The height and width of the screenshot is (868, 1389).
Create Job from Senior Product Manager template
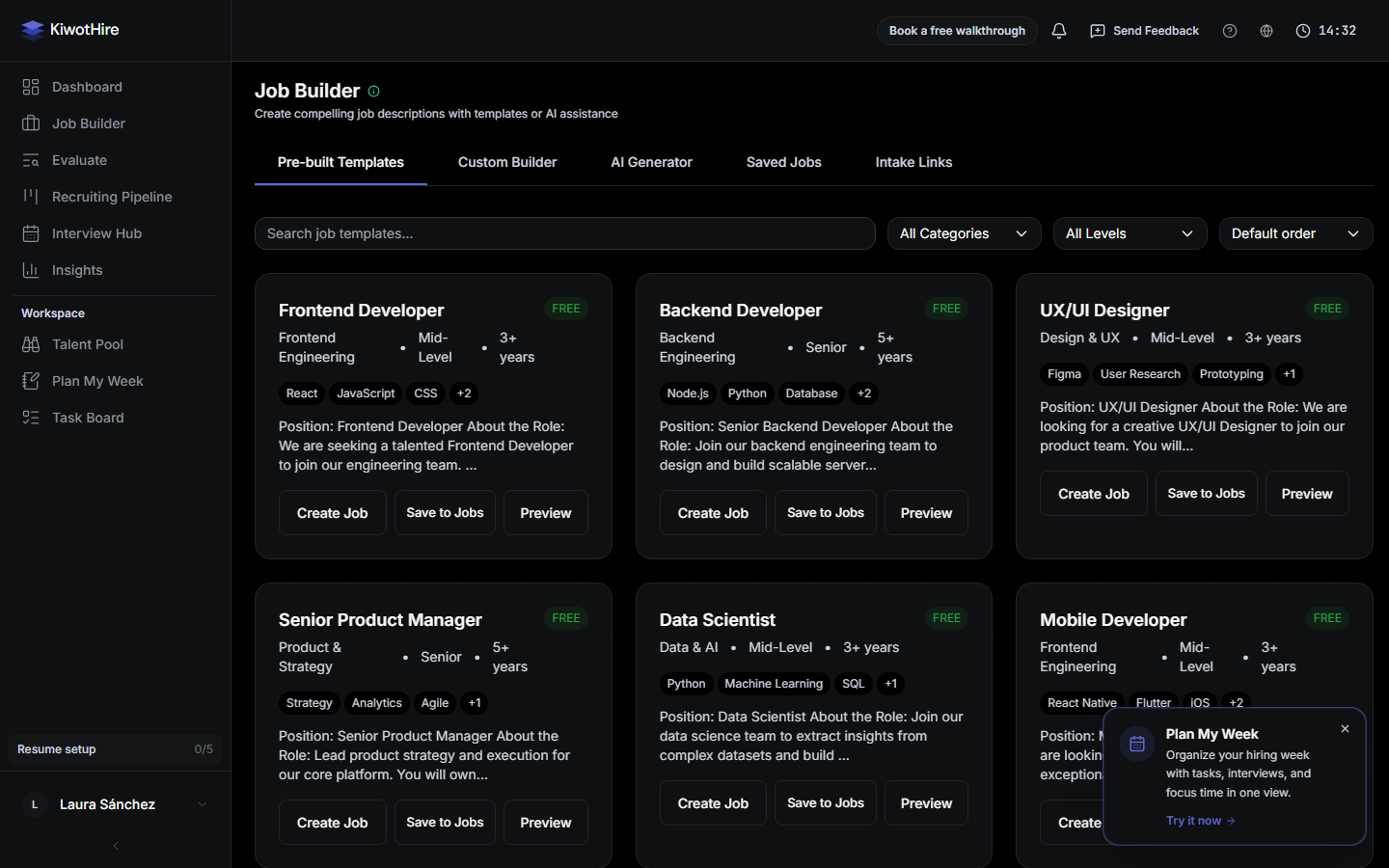[x=333, y=823]
